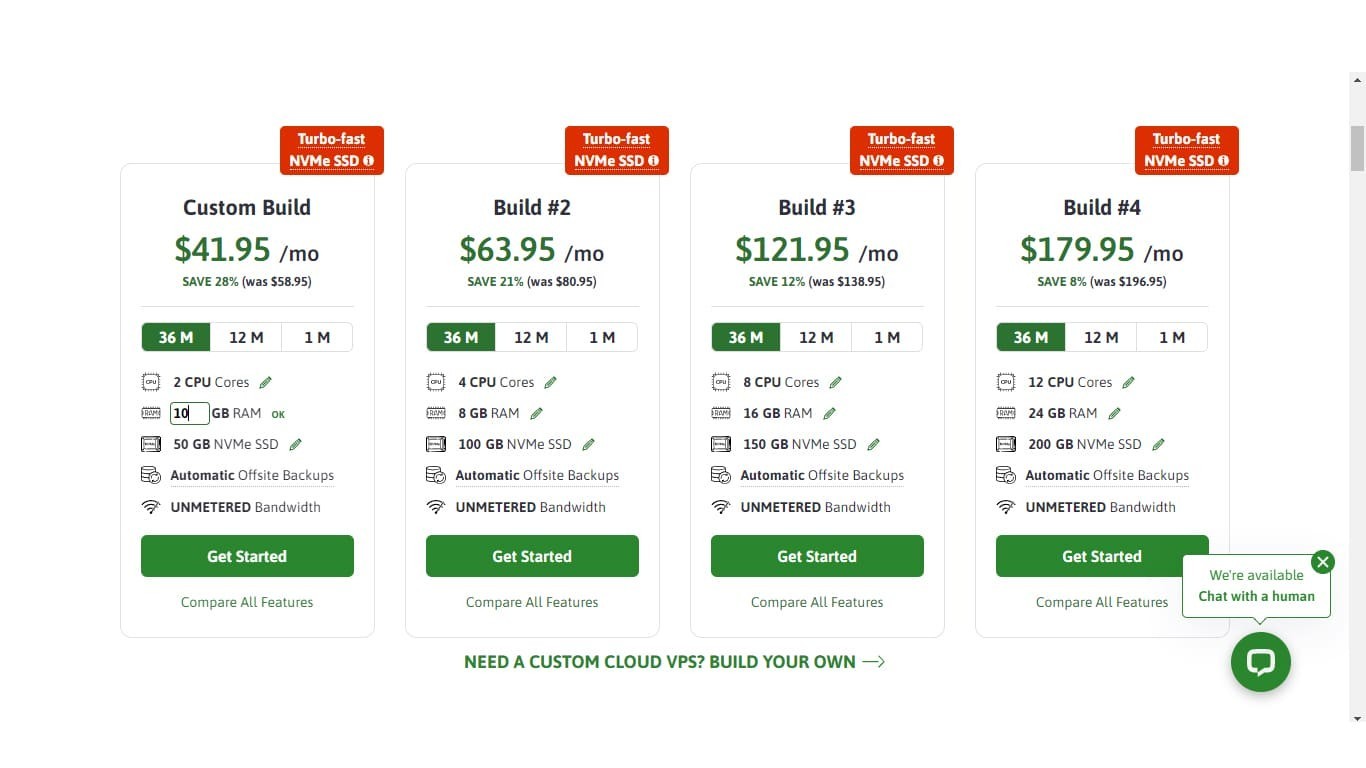The image size is (1366, 768).
Task: Switch Build #3 to 1 M term
Action: click(x=887, y=337)
